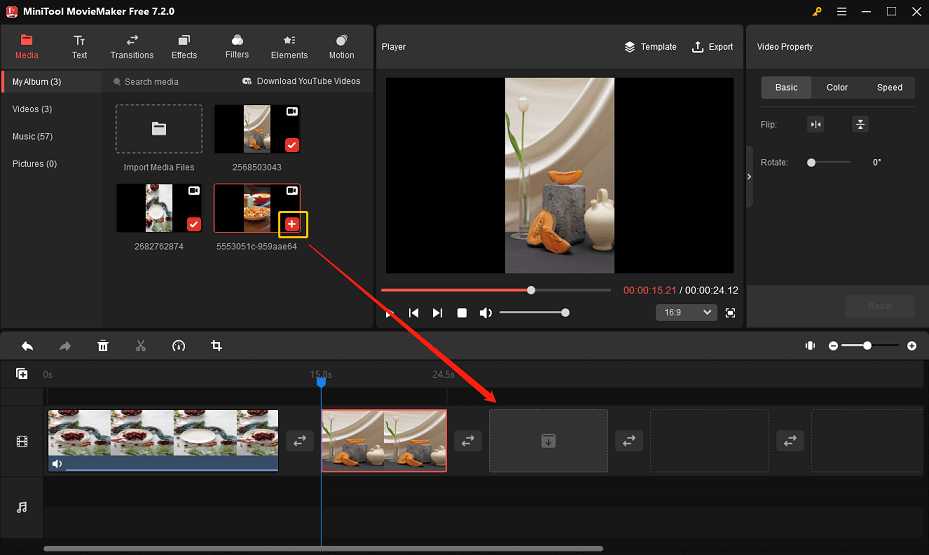Skip to next frame in player
Screen dimensions: 929x555
(437, 313)
